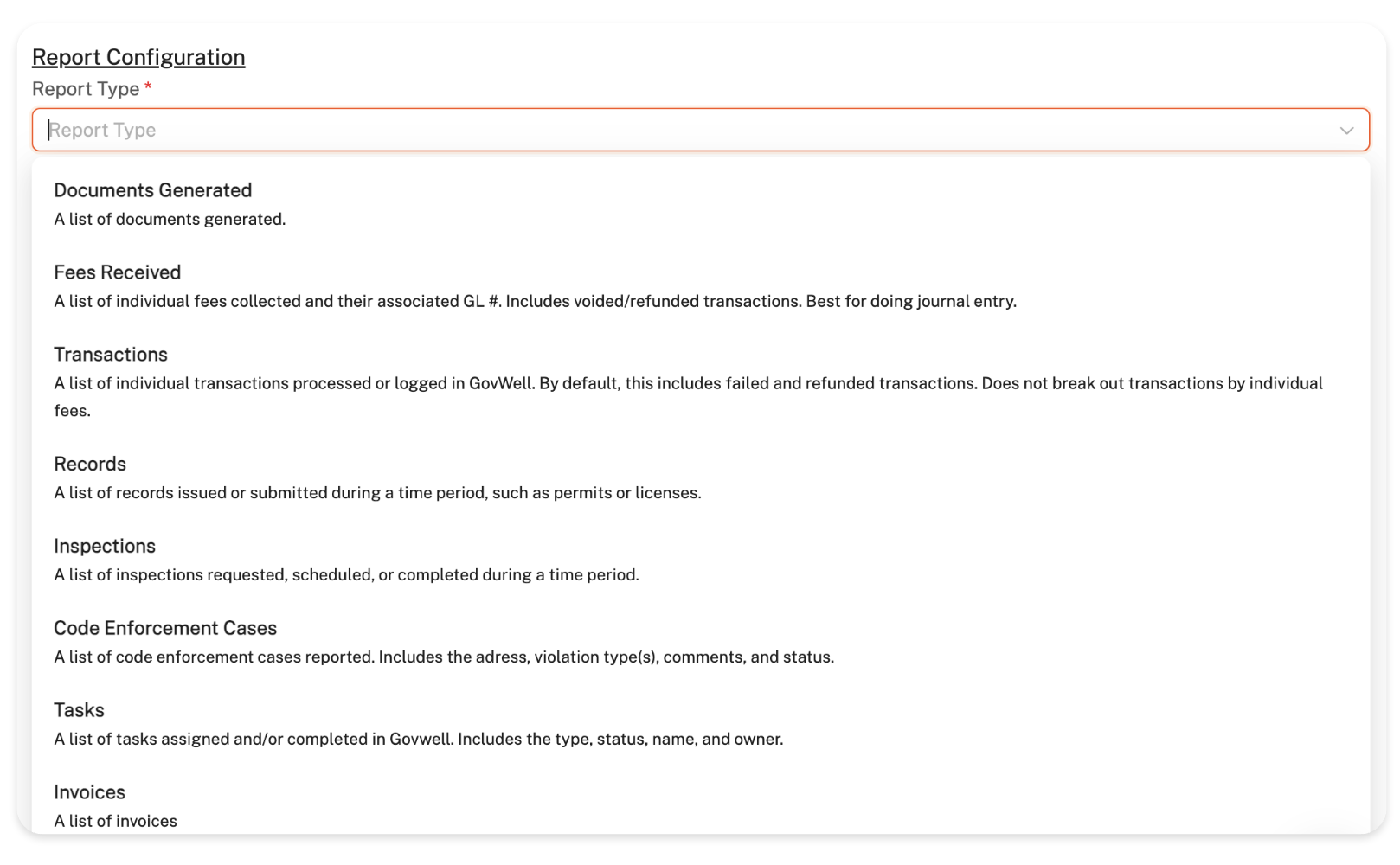Click the Report Type field label

86,89
